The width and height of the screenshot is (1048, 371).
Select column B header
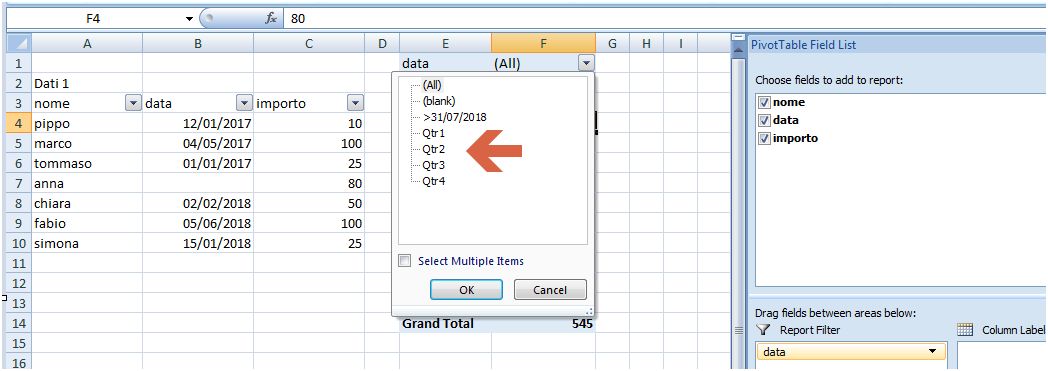pyautogui.click(x=198, y=44)
